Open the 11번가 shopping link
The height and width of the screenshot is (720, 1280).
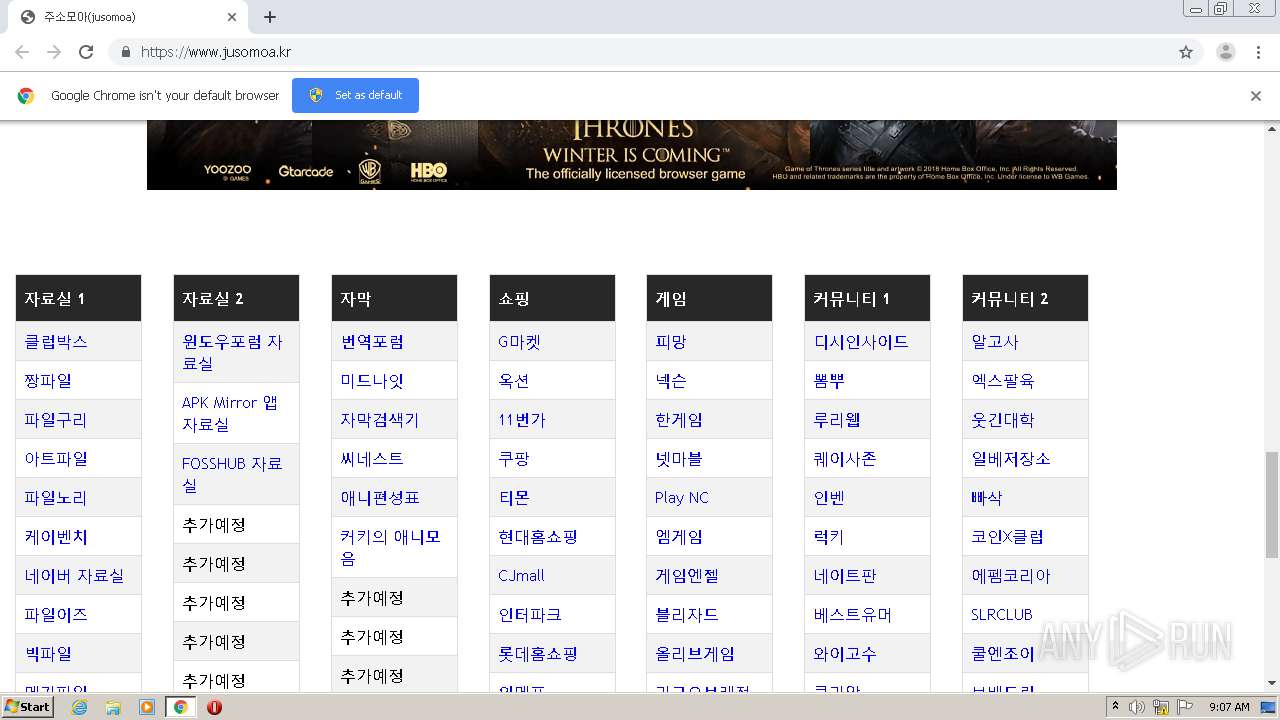coord(522,420)
